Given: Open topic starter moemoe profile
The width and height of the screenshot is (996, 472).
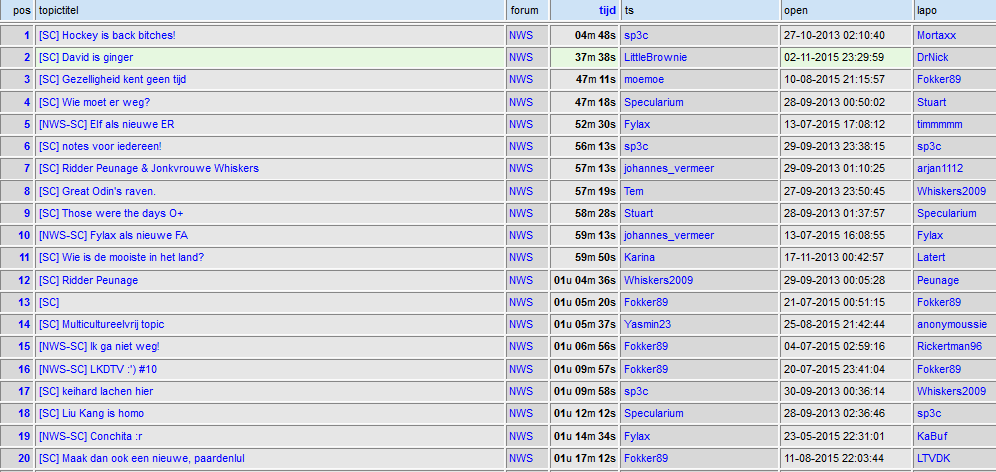Looking at the screenshot, I should 643,80.
